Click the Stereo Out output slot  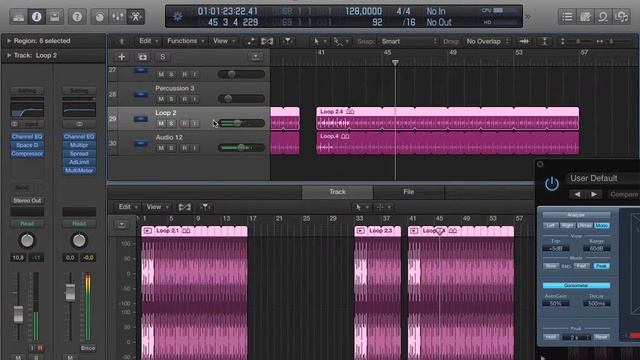point(27,200)
